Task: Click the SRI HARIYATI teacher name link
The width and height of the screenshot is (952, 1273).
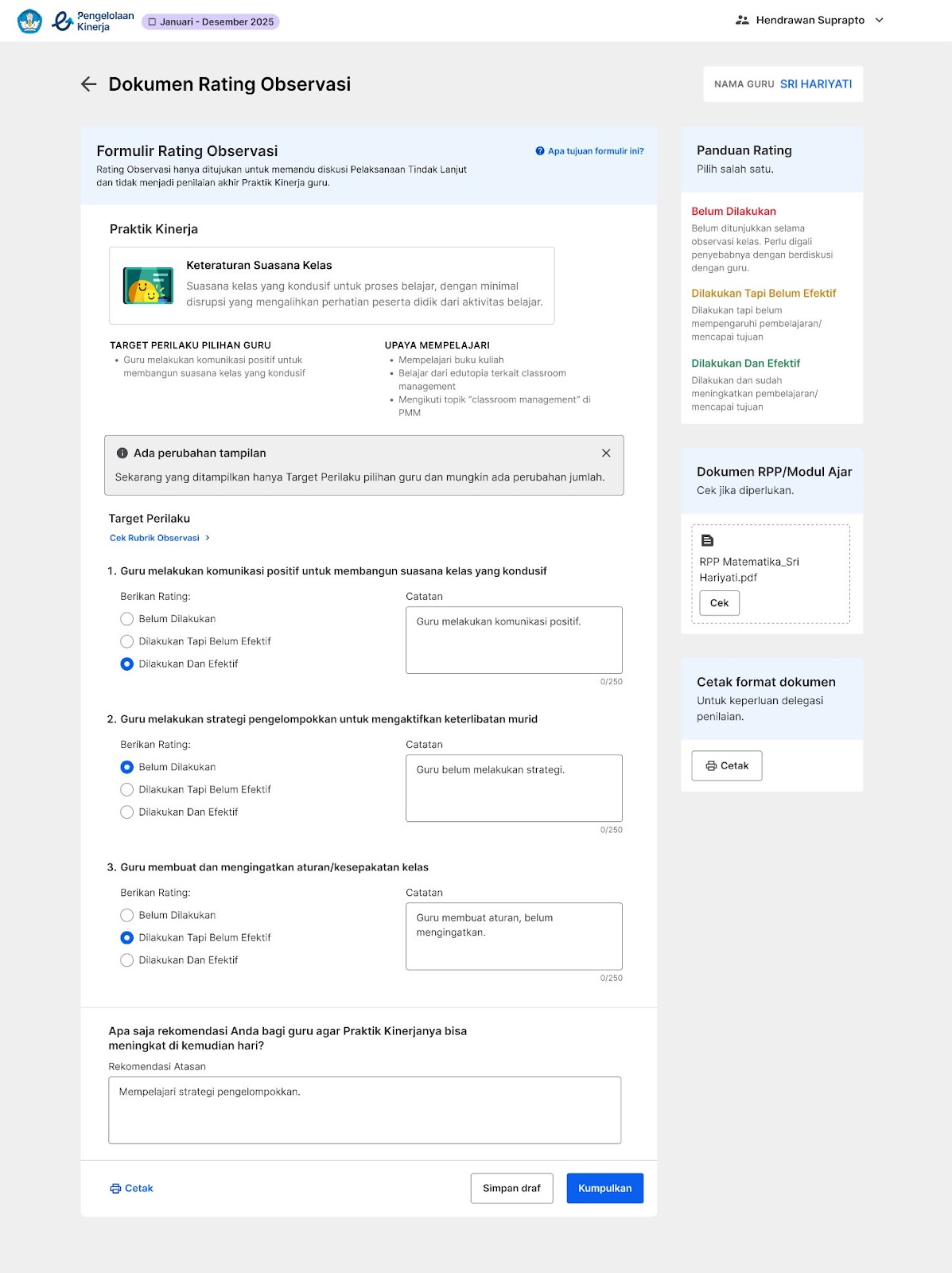Action: point(816,84)
